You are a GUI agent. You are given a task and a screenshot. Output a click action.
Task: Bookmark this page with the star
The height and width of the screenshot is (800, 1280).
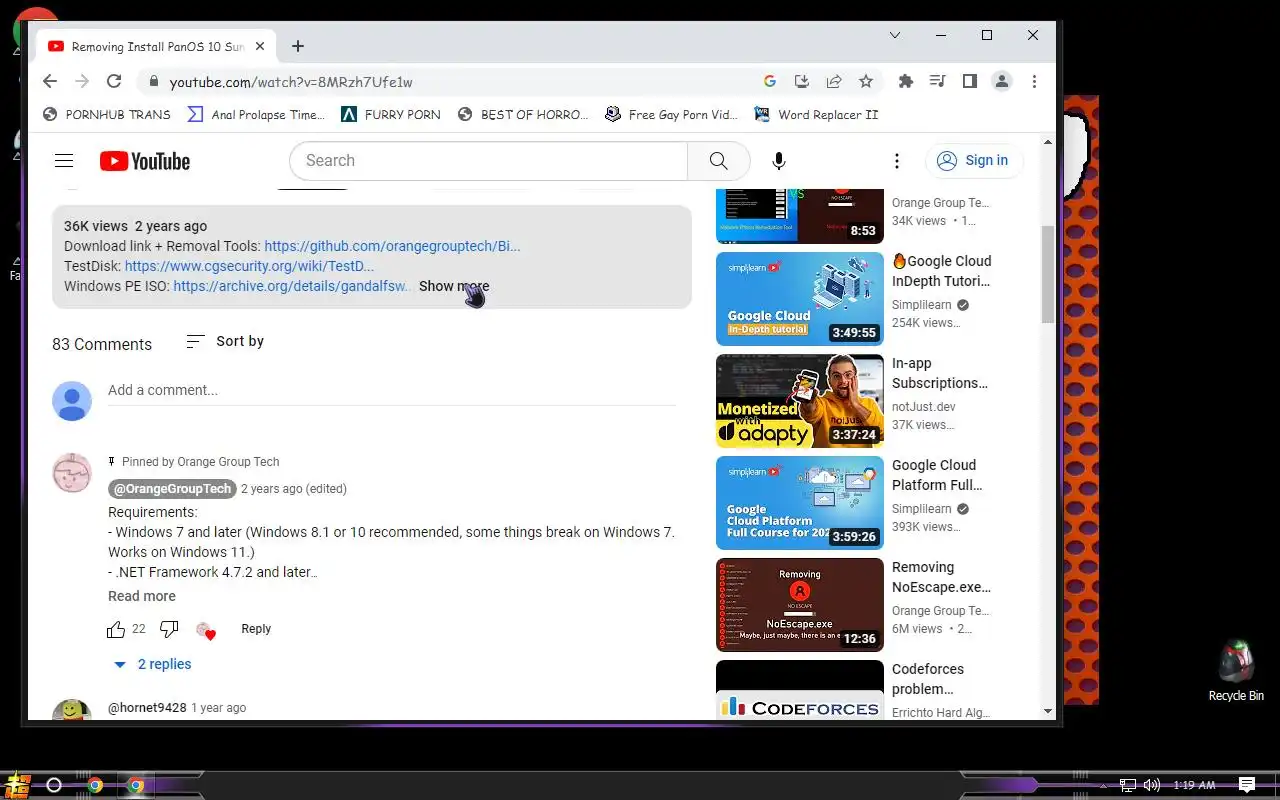point(866,82)
